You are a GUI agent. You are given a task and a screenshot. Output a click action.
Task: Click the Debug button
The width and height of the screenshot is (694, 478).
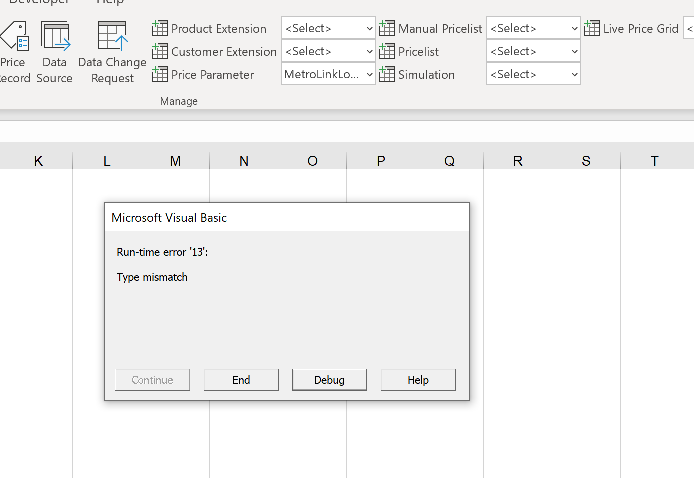click(329, 380)
